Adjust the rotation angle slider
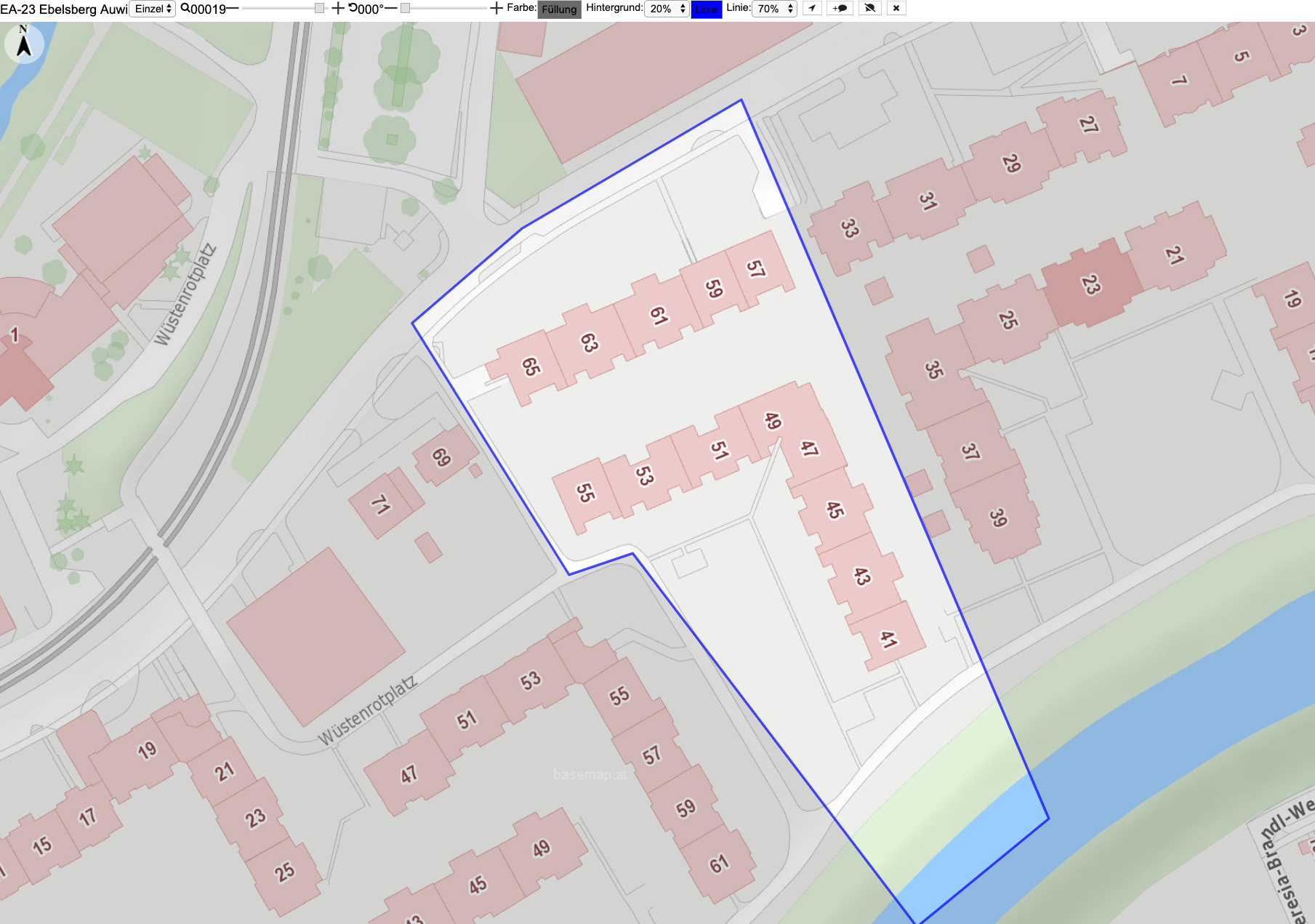The image size is (1315, 924). (443, 8)
